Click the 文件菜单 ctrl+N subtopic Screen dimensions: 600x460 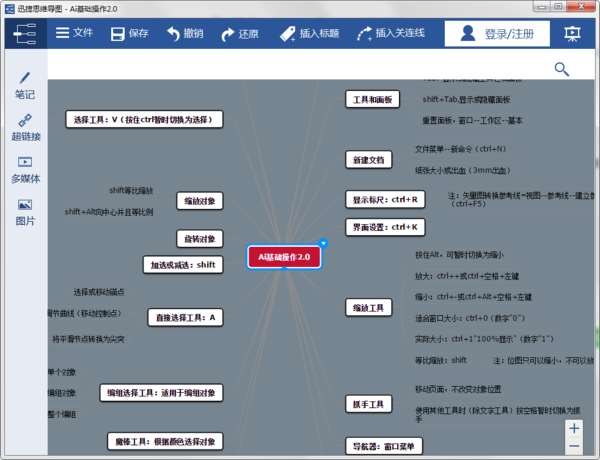click(460, 148)
